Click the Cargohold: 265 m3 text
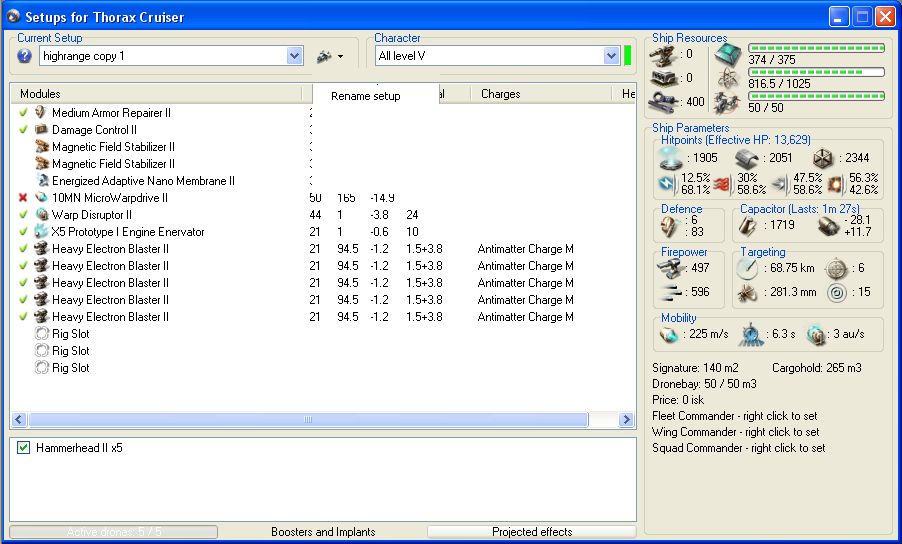Image resolution: width=902 pixels, height=544 pixels. tap(817, 367)
